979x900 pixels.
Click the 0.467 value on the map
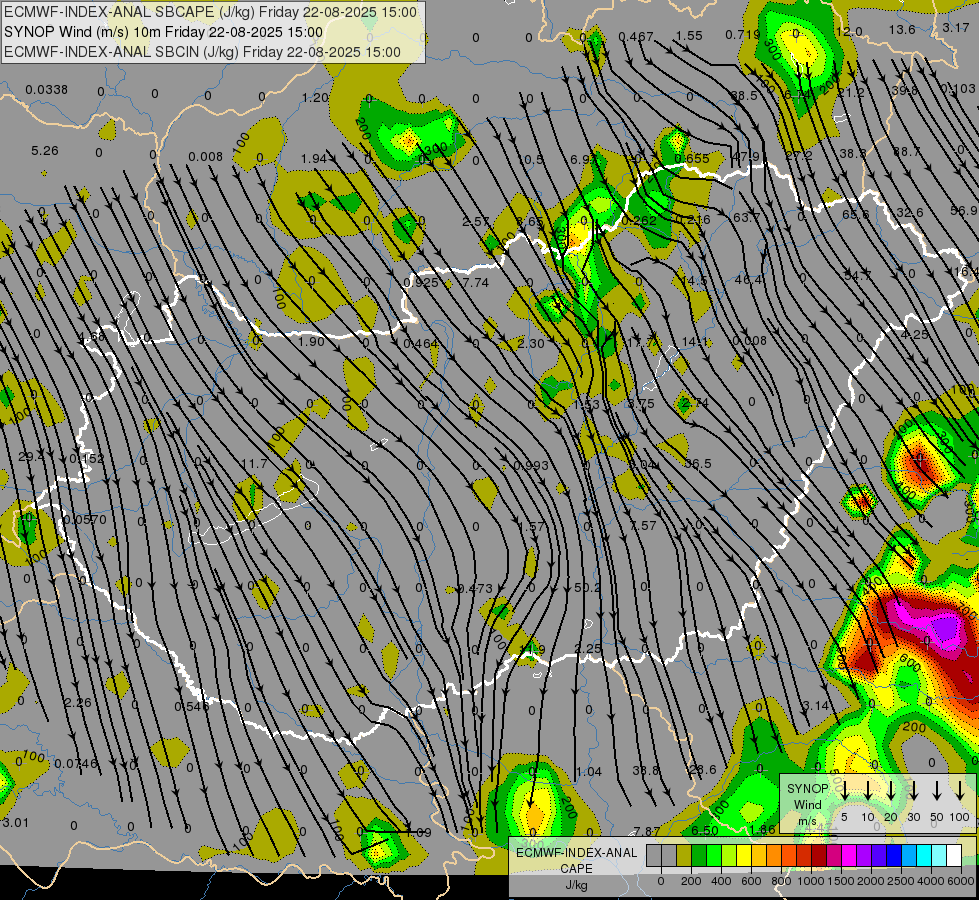(636, 36)
